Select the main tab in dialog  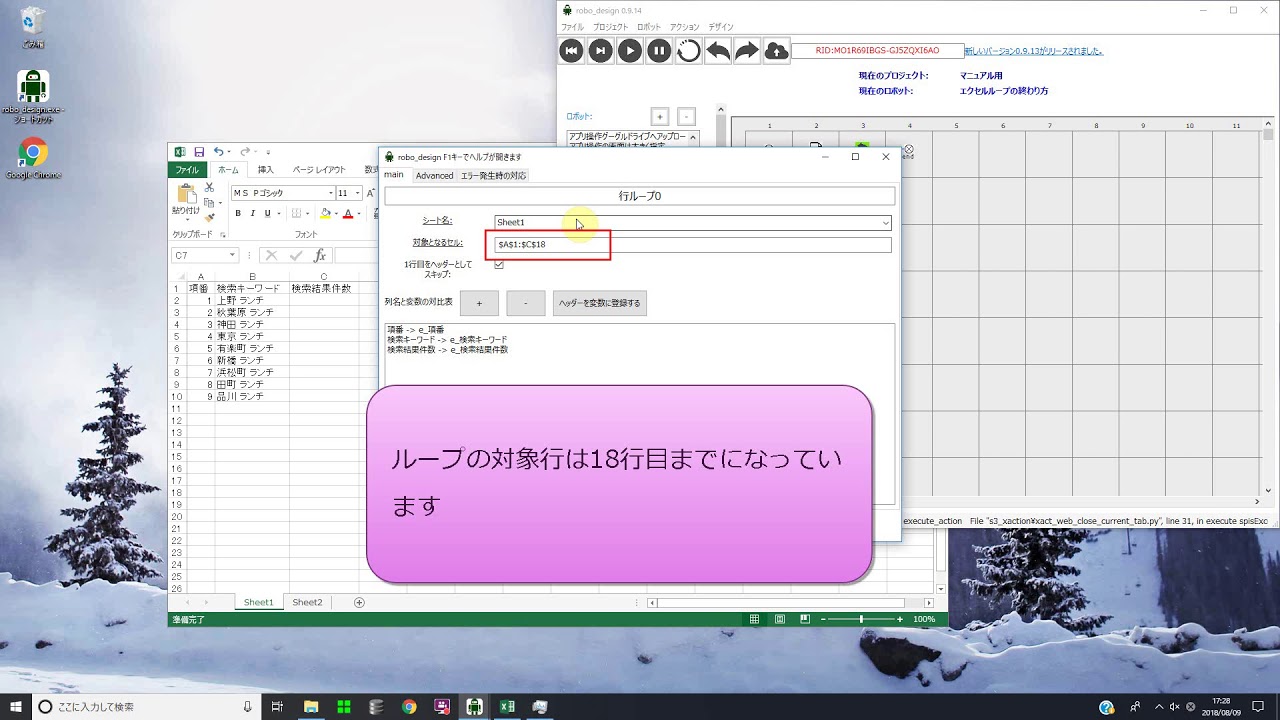pos(394,175)
